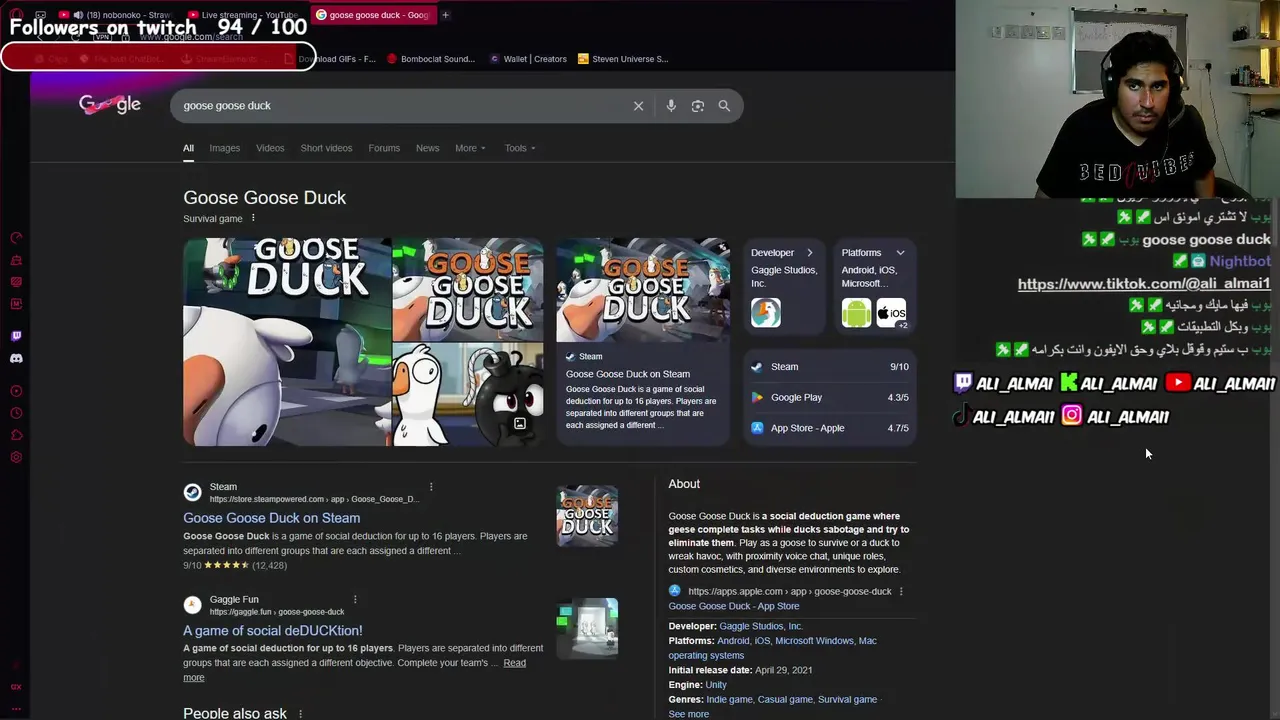Click Gaggle Fun favicon in search result
The height and width of the screenshot is (720, 1280).
coord(192,604)
